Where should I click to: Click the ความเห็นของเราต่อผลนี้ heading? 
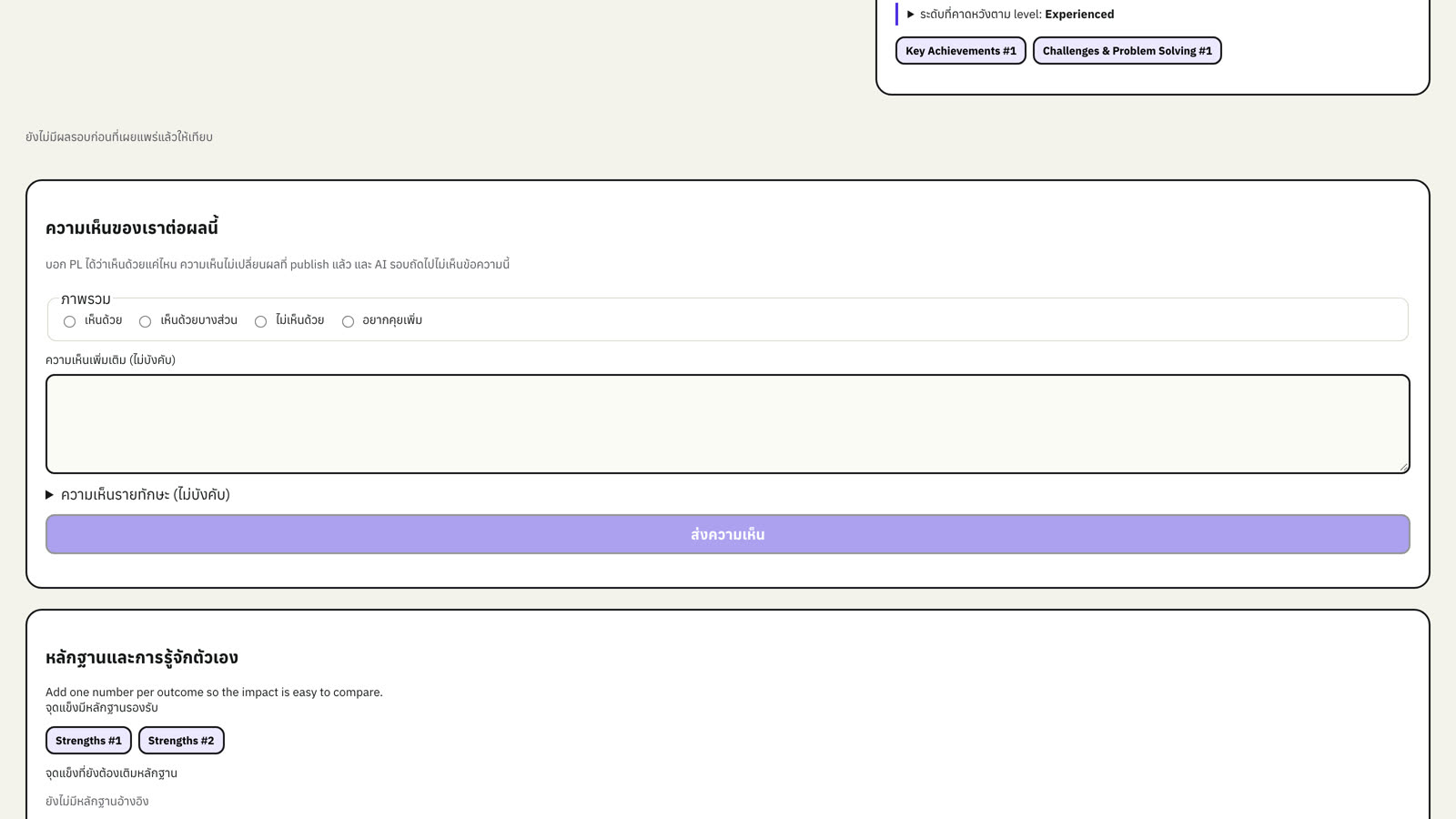pyautogui.click(x=132, y=227)
